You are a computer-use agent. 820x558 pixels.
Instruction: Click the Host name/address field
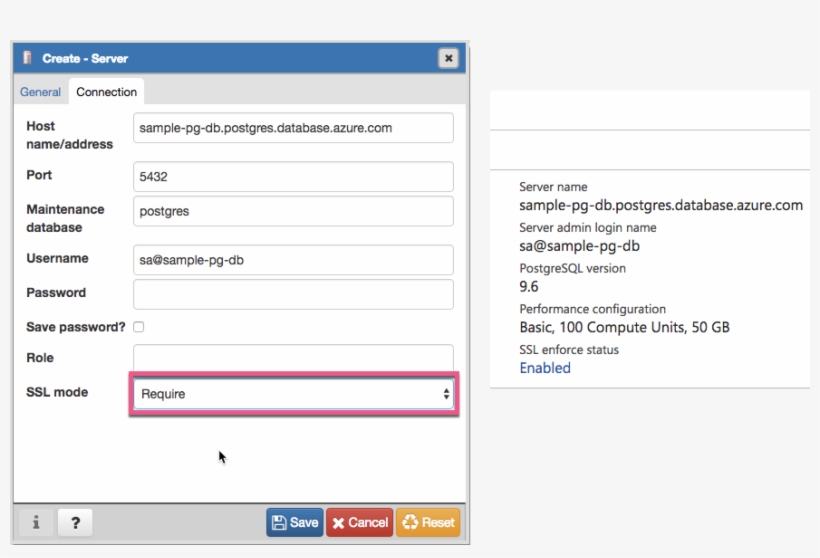[293, 128]
